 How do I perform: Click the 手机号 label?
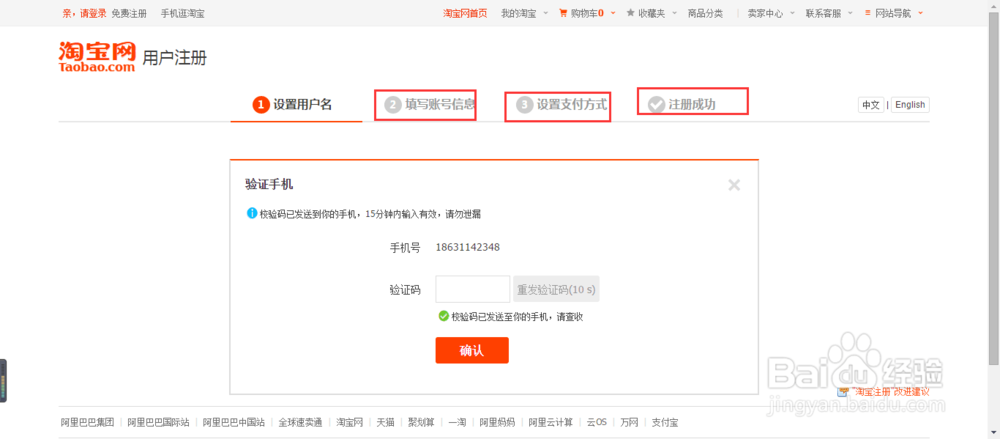tap(405, 248)
